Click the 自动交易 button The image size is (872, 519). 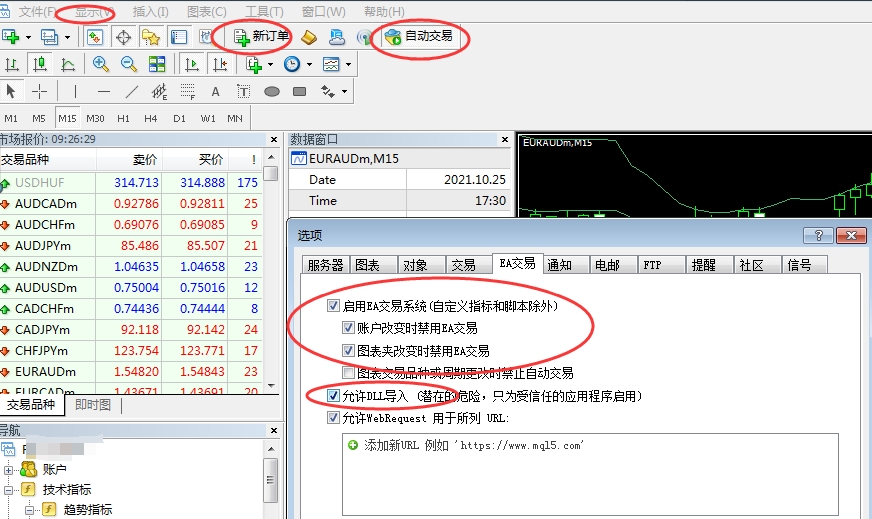pos(419,37)
